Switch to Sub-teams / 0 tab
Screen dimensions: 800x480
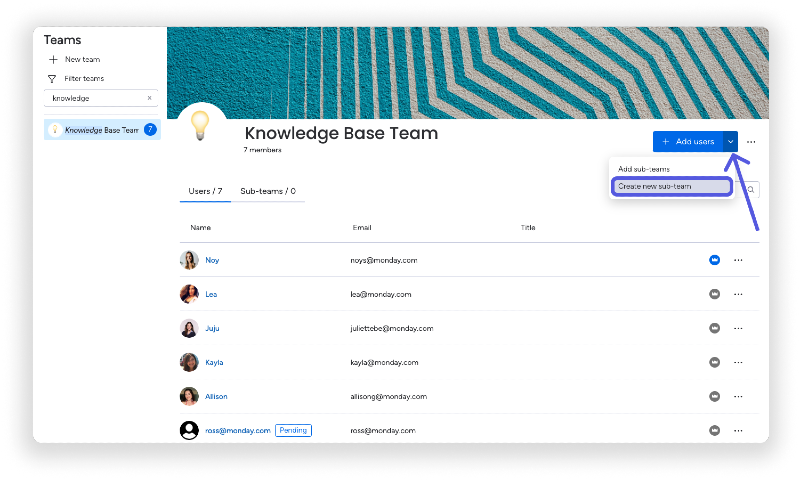(268, 191)
